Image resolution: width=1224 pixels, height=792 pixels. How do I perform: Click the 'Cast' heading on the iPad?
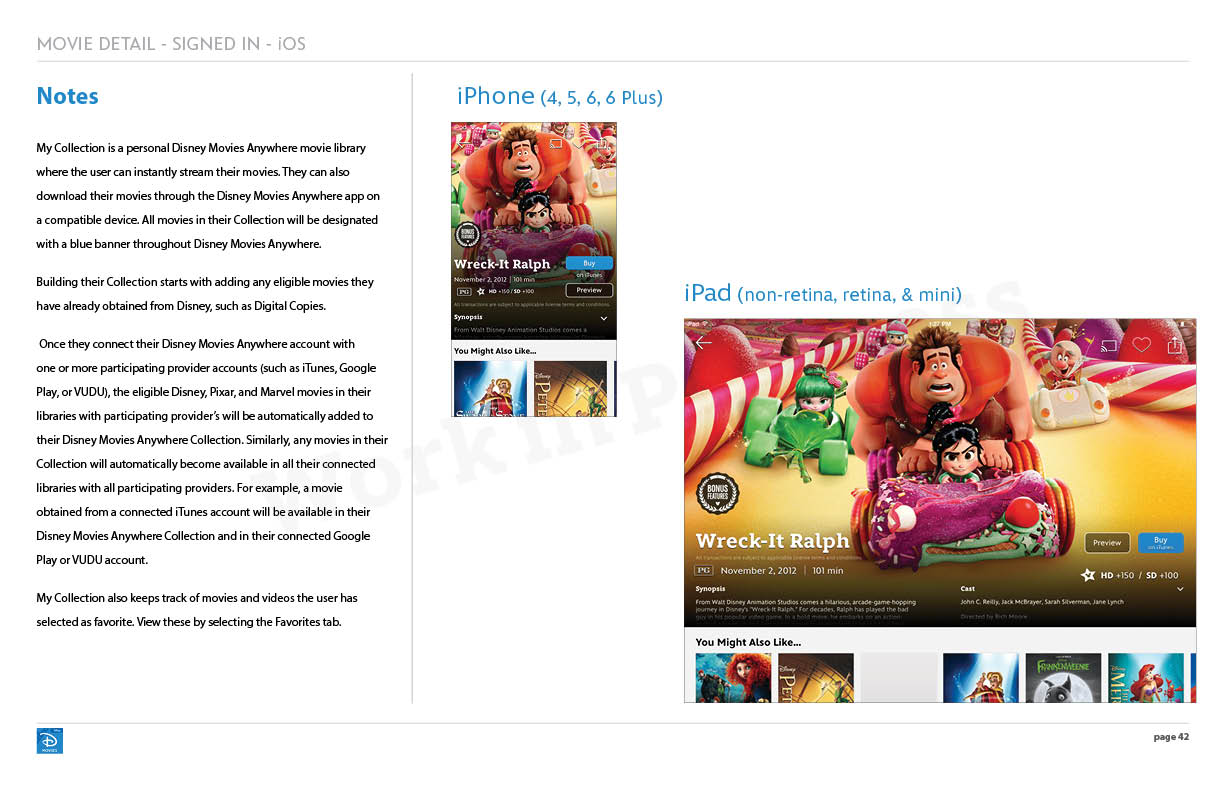(x=967, y=589)
